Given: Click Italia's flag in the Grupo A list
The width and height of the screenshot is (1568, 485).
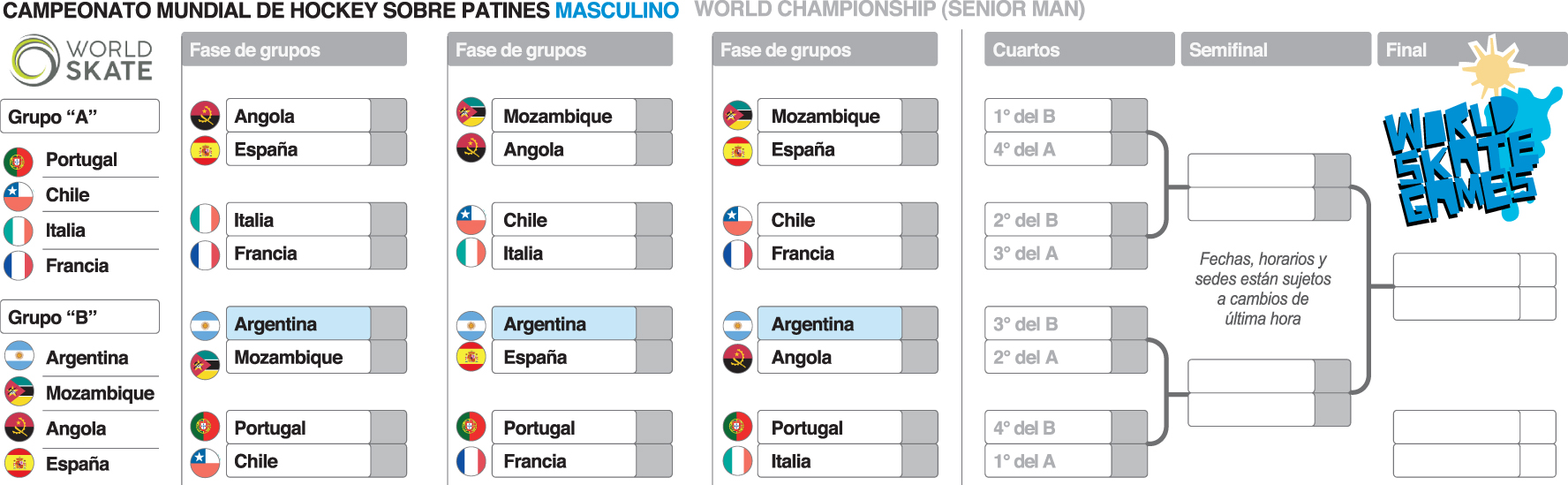Looking at the screenshot, I should 19,231.
